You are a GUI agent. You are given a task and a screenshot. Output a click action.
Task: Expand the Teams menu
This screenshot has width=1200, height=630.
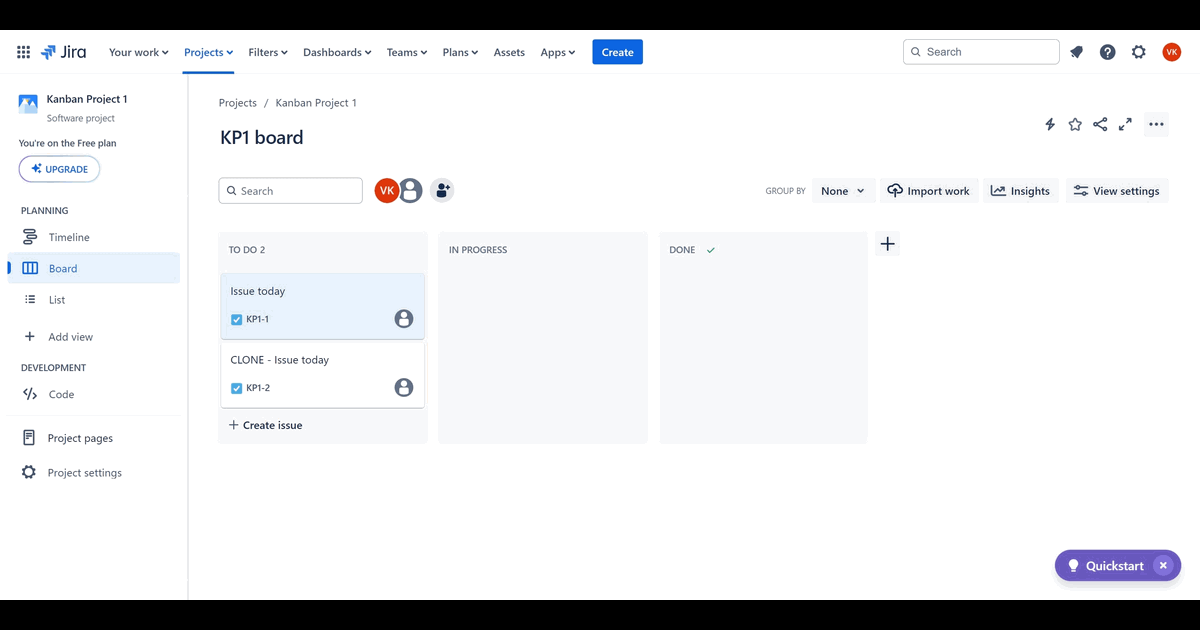[x=406, y=52]
